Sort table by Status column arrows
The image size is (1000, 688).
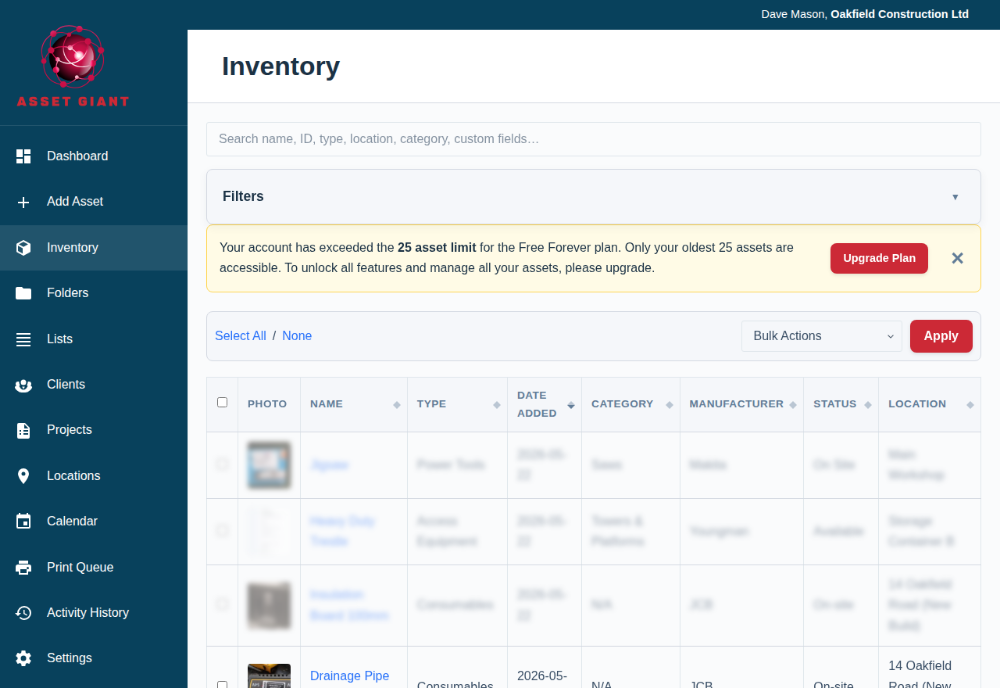(867, 405)
